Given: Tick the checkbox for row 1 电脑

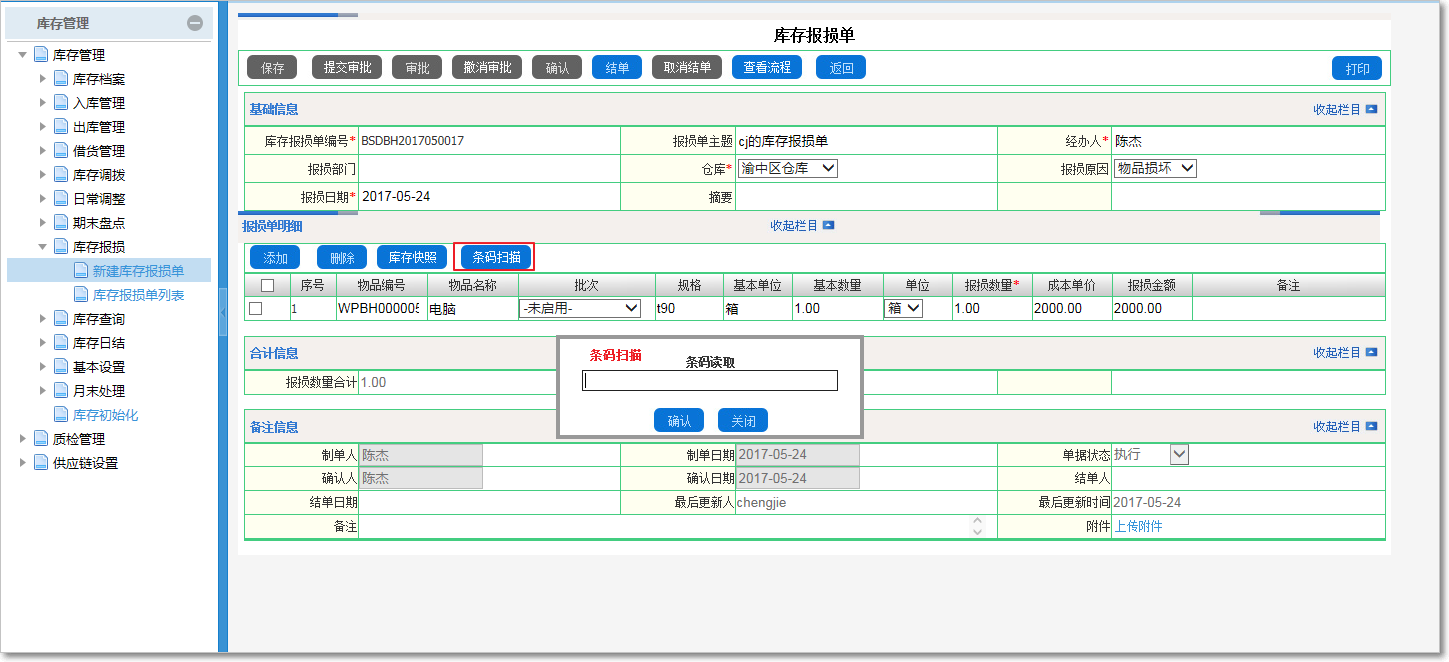Looking at the screenshot, I should 255,309.
